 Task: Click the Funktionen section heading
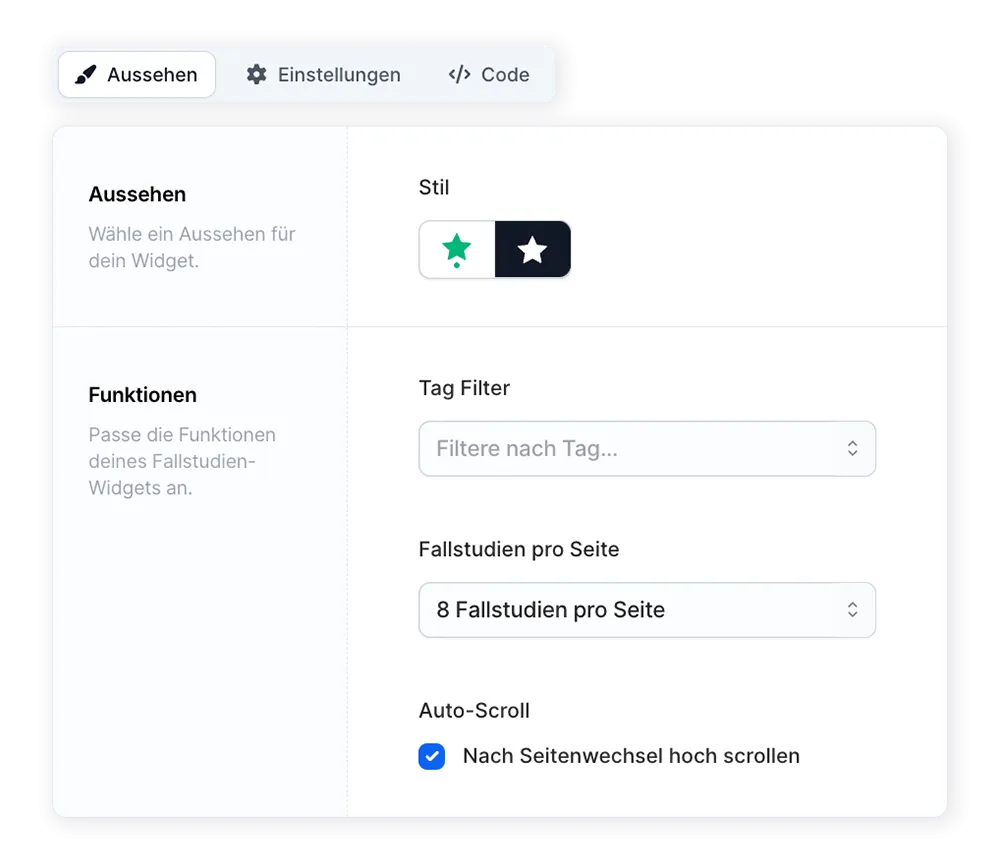142,395
